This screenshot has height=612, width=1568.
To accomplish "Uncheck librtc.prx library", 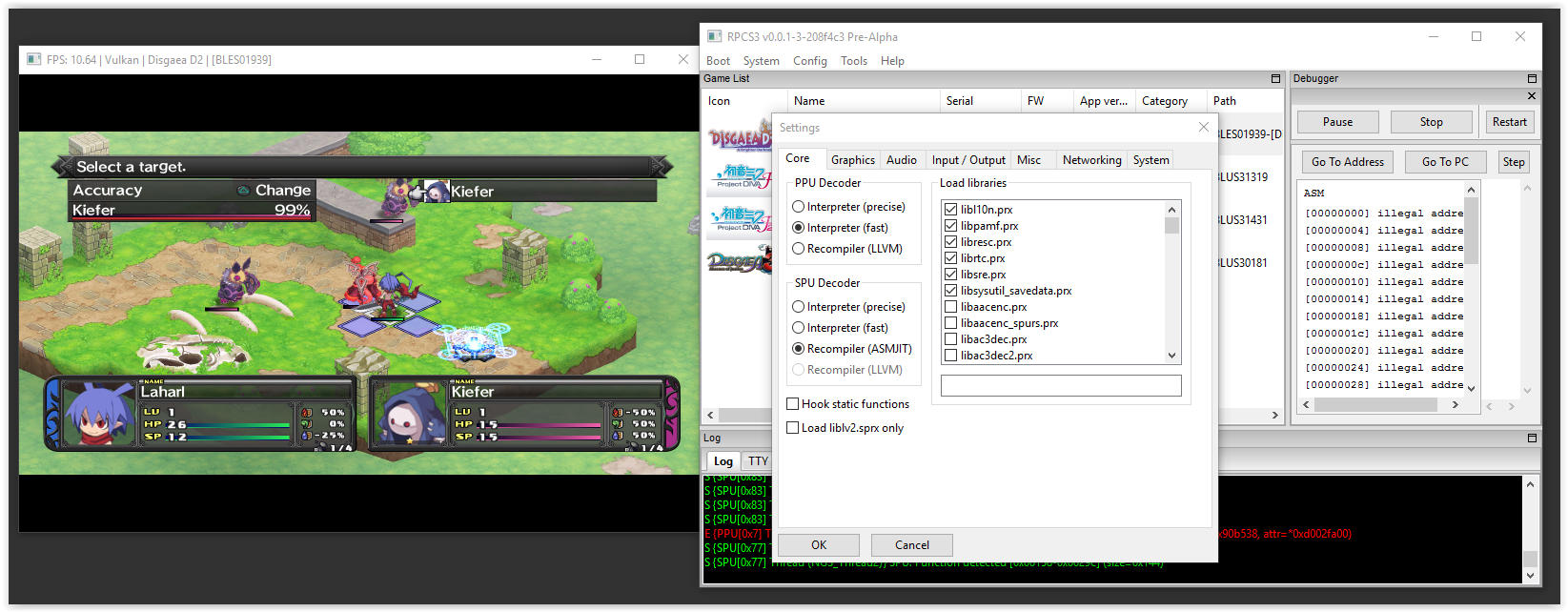I will click(x=950, y=258).
